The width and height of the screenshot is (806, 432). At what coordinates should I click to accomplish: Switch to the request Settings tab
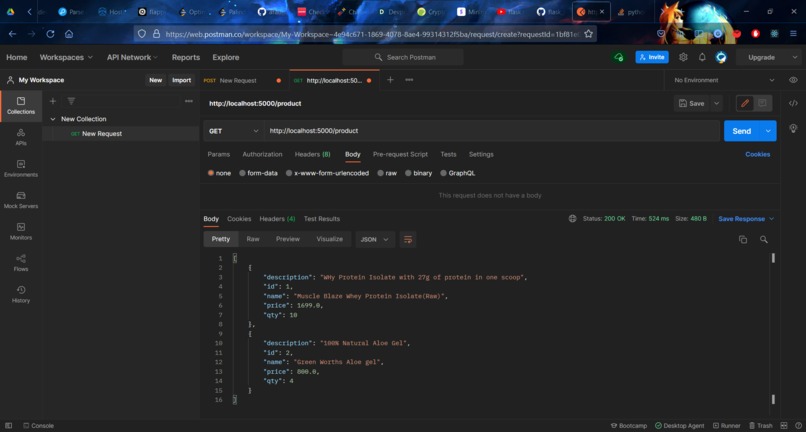[481, 154]
